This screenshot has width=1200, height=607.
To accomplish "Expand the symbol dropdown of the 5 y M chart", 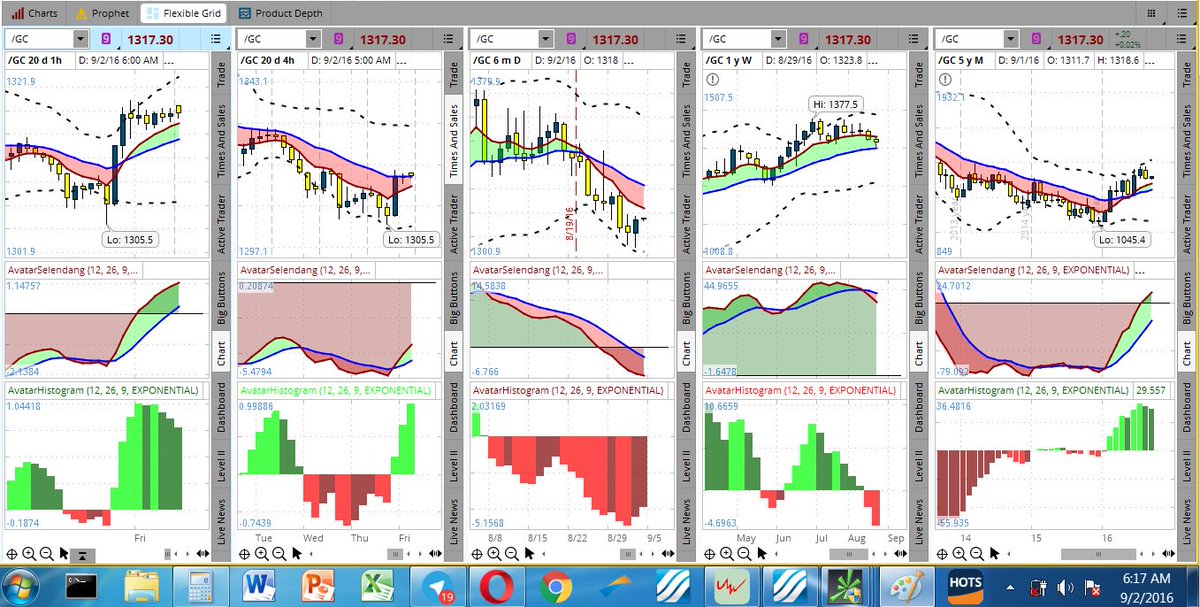I will coord(1010,39).
